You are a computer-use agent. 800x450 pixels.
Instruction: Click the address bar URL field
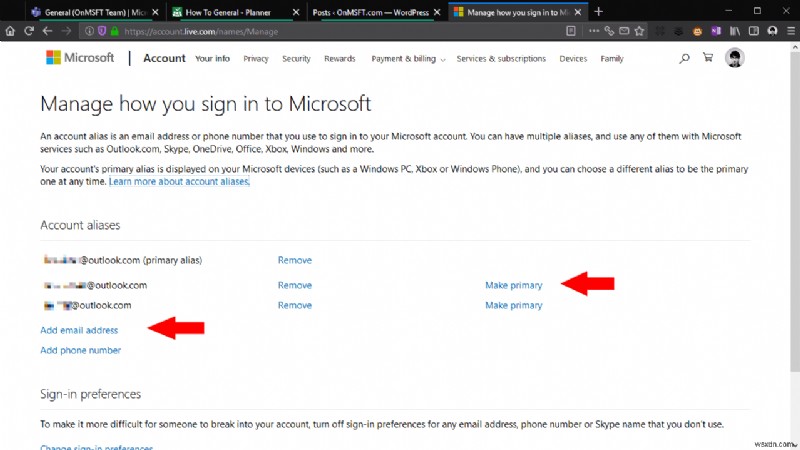tap(321, 31)
